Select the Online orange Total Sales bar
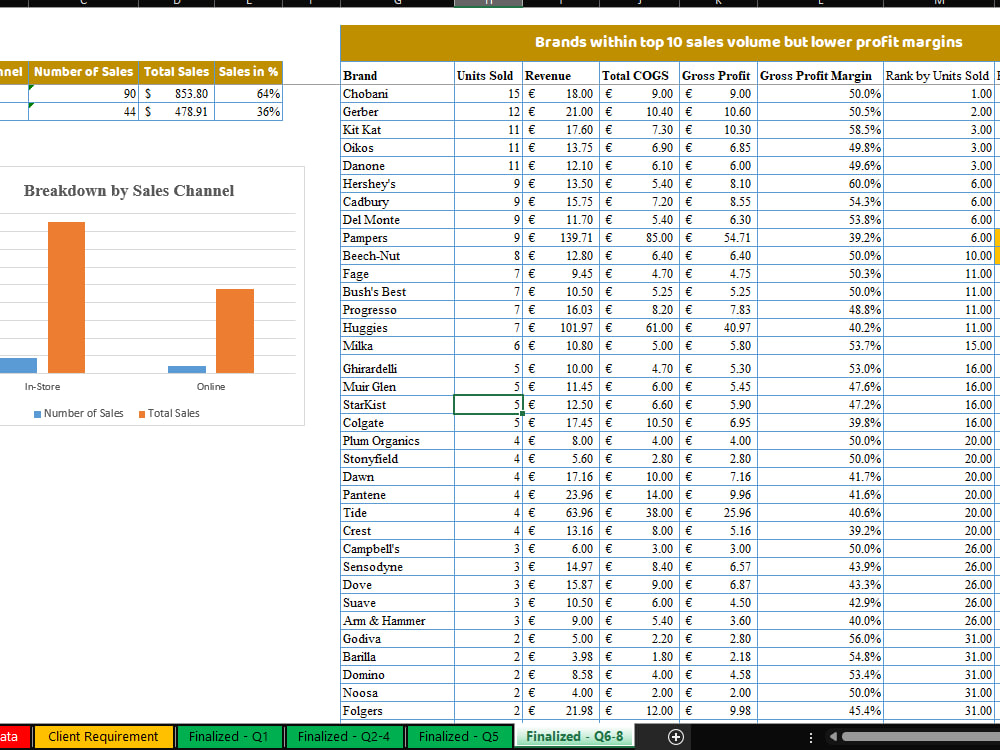1000x750 pixels. [235, 331]
